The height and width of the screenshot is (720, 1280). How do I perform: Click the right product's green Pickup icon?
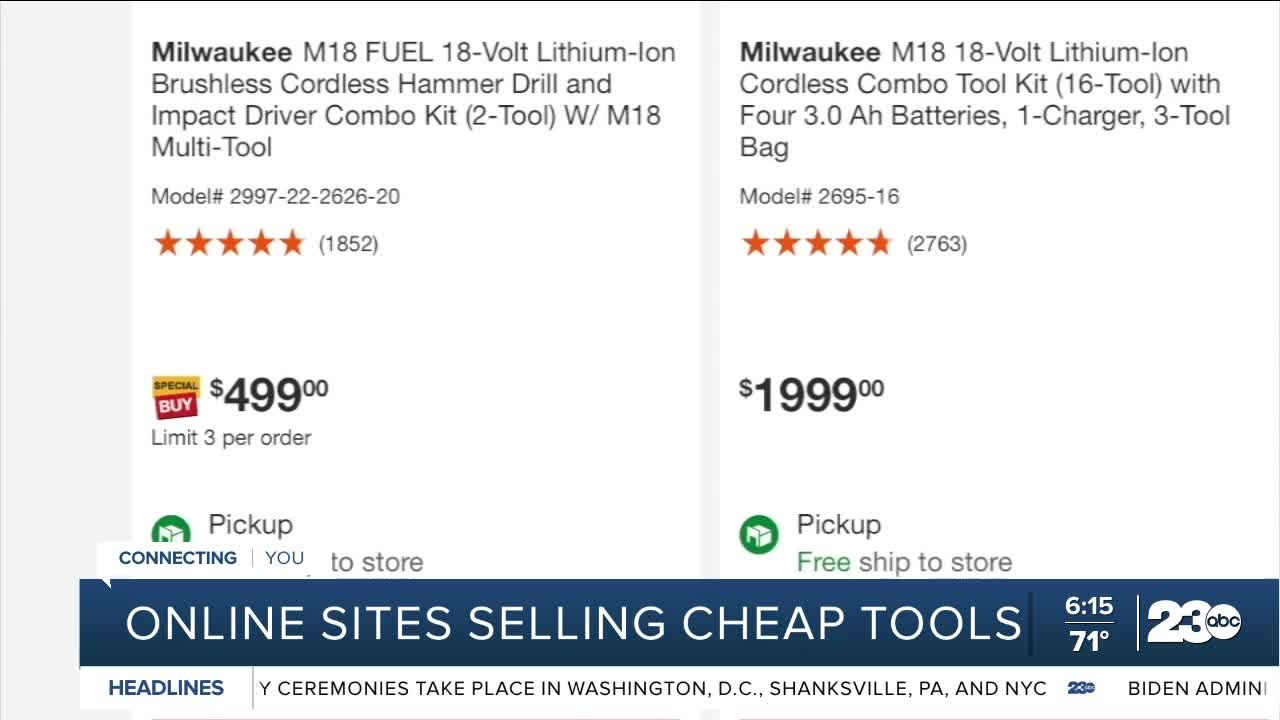point(759,533)
